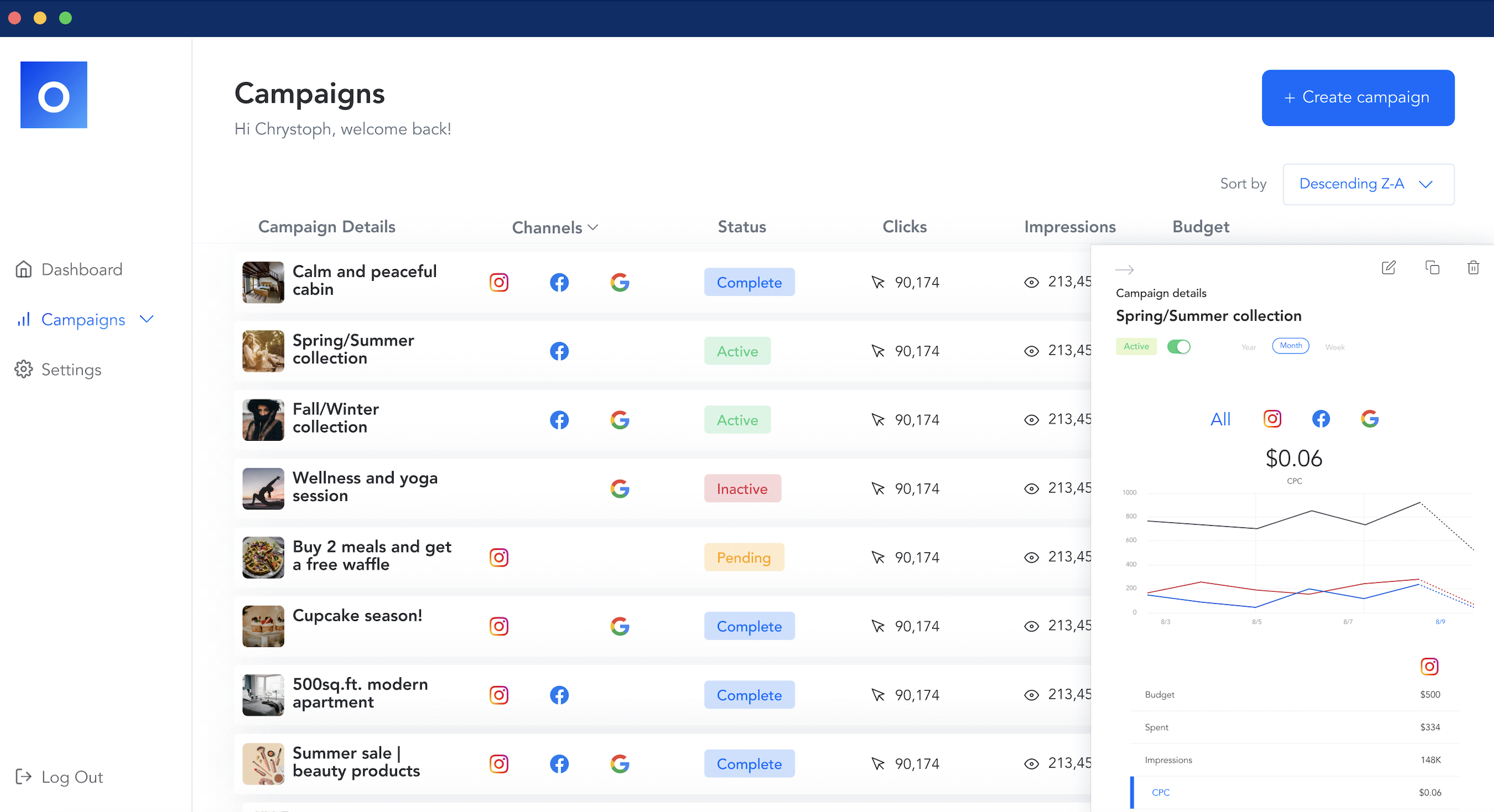The image size is (1494, 812).
Task: Click Google icon for Calm and peaceful cabin
Action: click(x=620, y=282)
